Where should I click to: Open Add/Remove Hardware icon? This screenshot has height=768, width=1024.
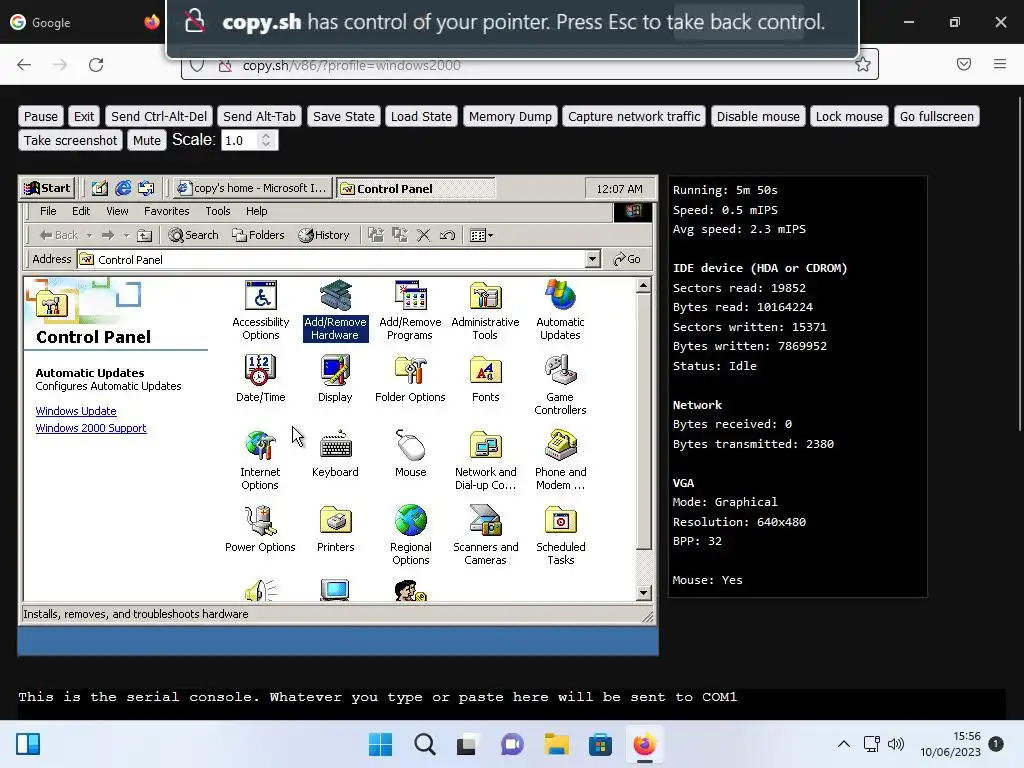(x=335, y=310)
